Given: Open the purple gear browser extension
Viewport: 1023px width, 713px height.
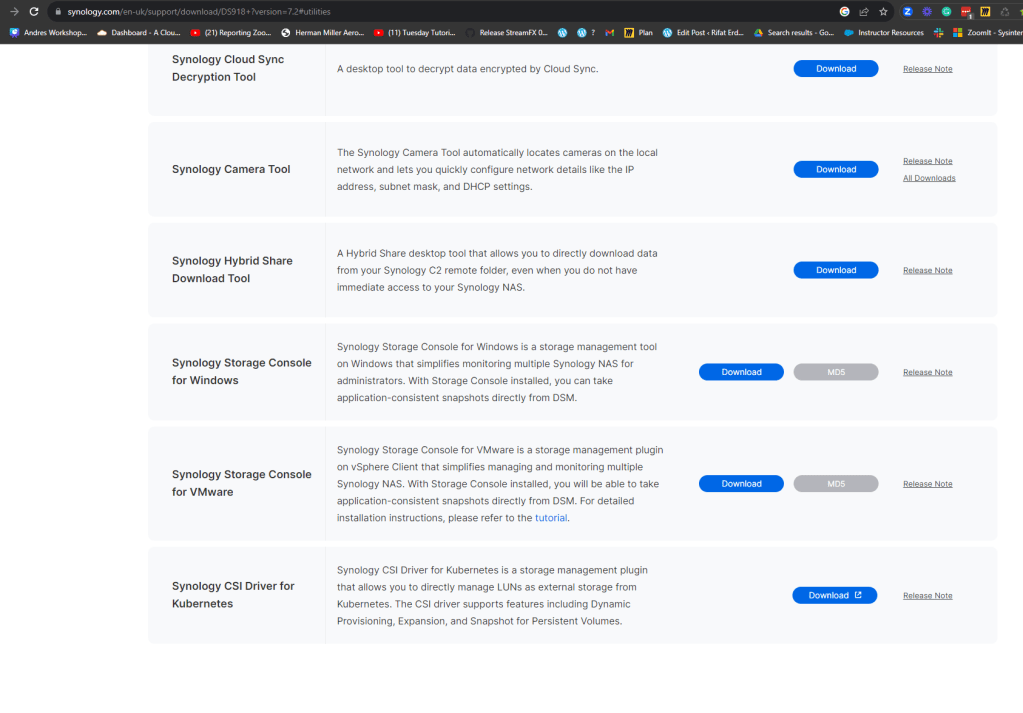Looking at the screenshot, I should click(927, 12).
